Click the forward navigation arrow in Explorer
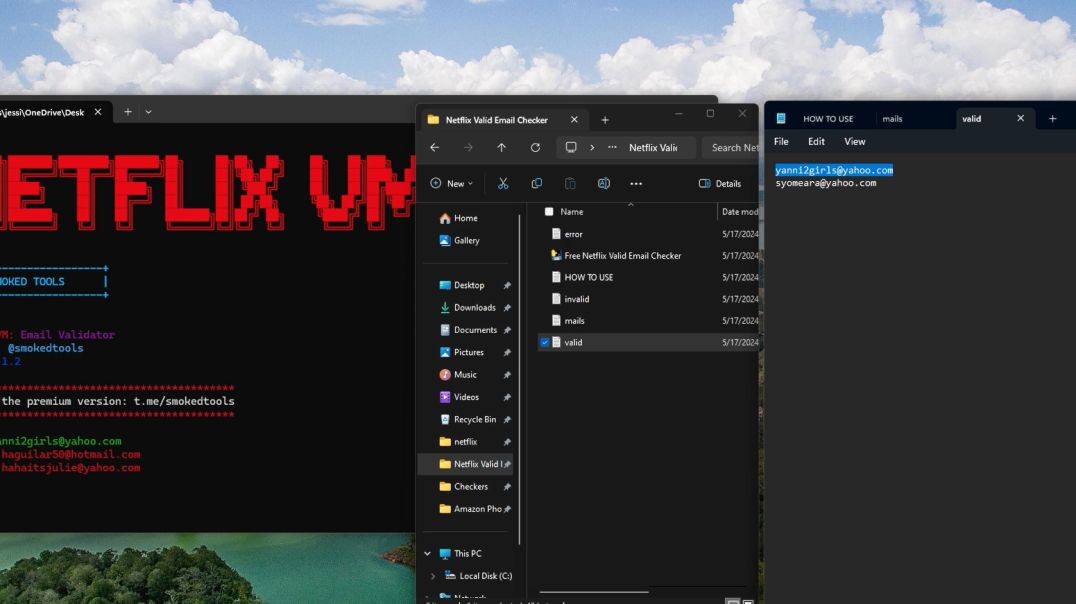Image resolution: width=1076 pixels, height=604 pixels. (x=468, y=148)
